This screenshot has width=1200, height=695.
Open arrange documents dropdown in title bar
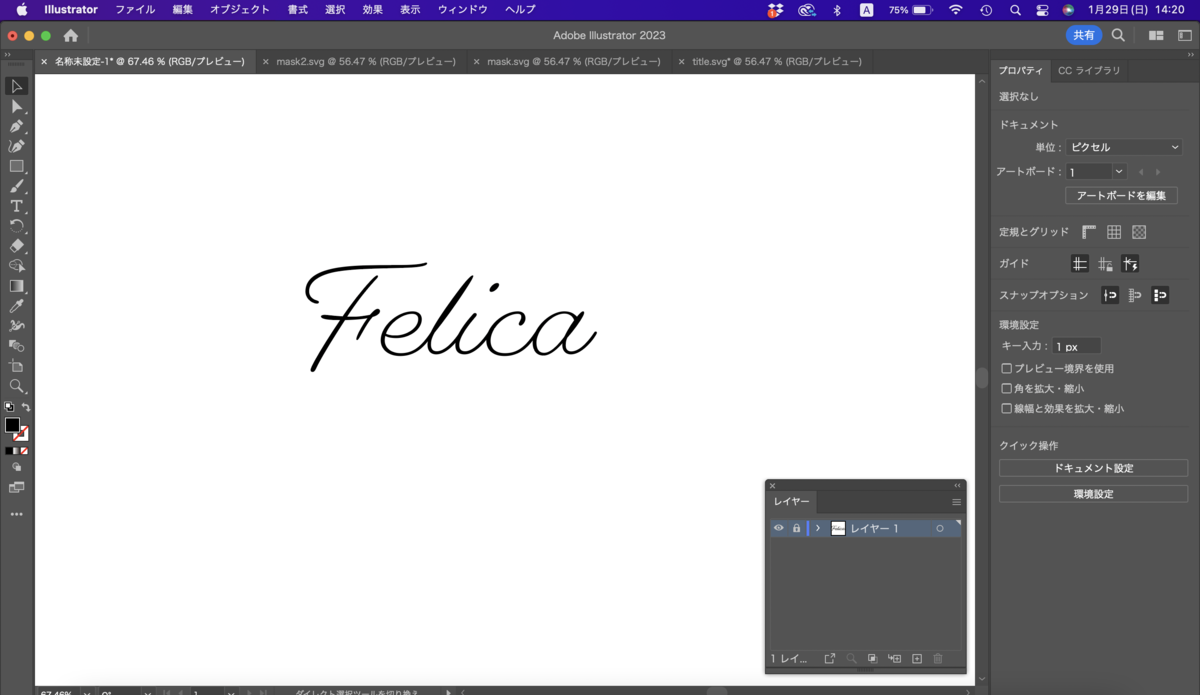click(1156, 36)
